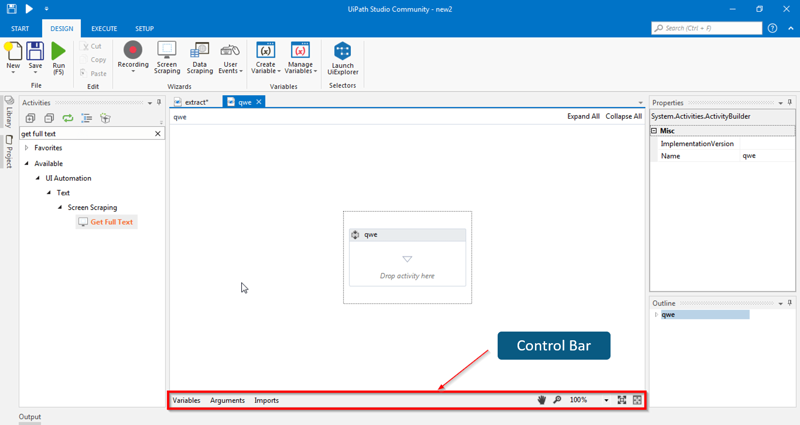Click Collapse All in the designer
Image resolution: width=800 pixels, height=425 pixels.
pyautogui.click(x=623, y=116)
